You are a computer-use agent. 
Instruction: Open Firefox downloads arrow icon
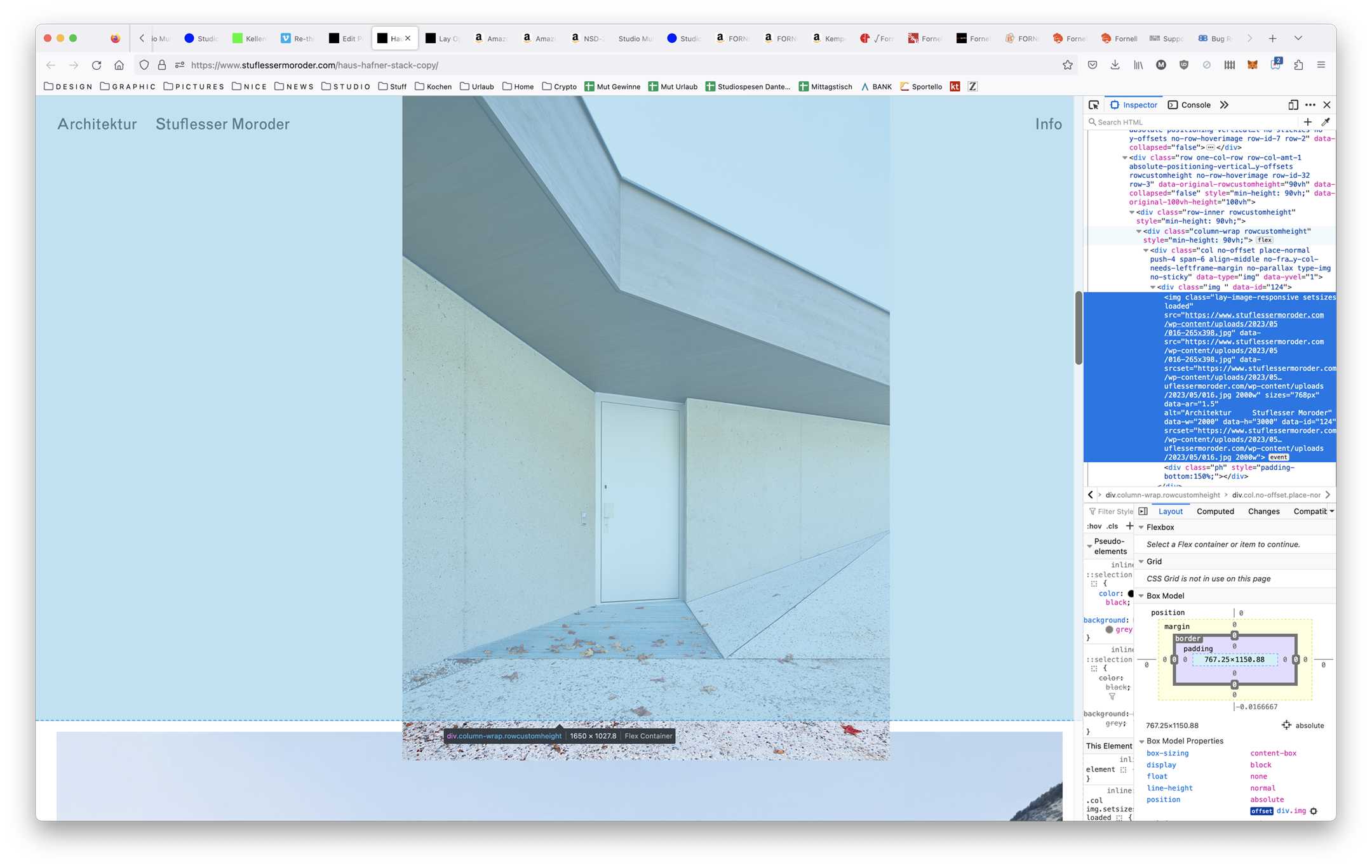point(1115,65)
